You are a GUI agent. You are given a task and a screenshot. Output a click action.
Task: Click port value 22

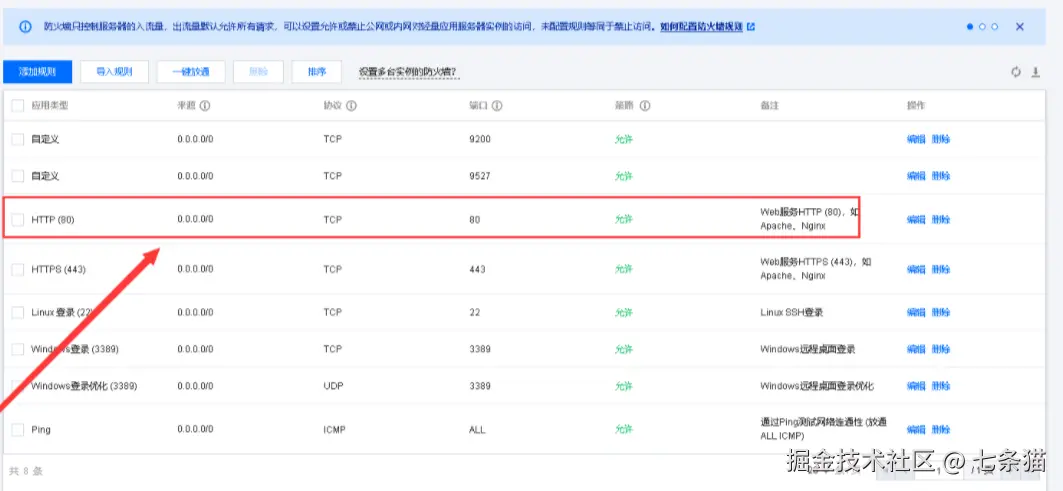coord(474,313)
